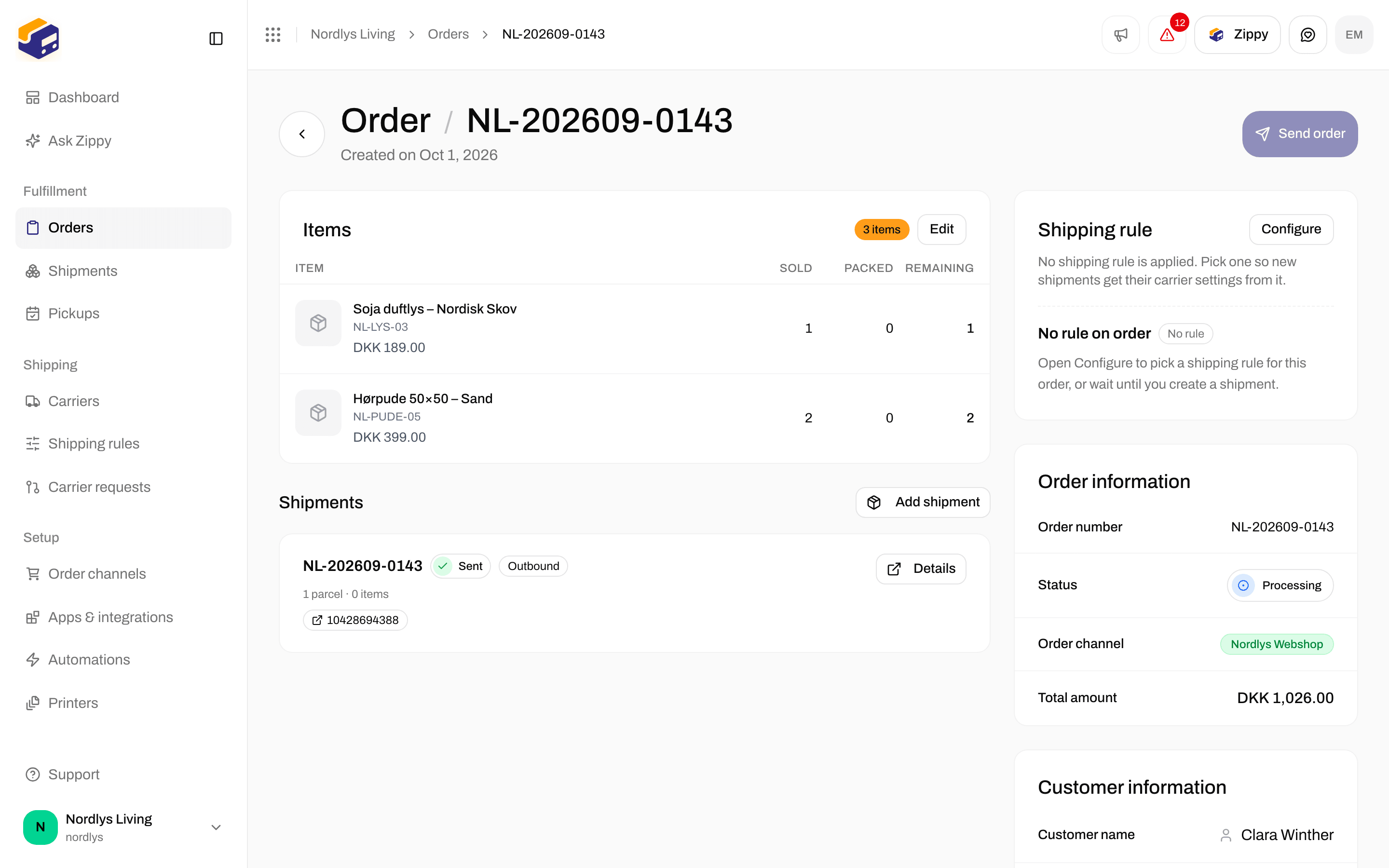
Task: Open shipment Details button
Action: (x=921, y=569)
